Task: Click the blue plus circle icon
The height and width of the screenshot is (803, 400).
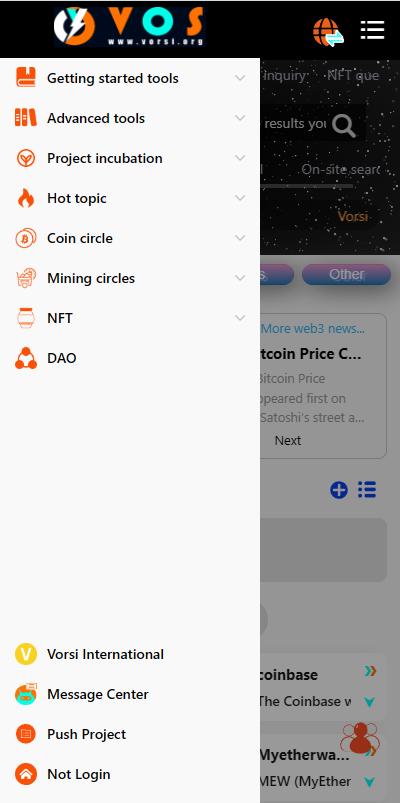Action: coord(339,490)
